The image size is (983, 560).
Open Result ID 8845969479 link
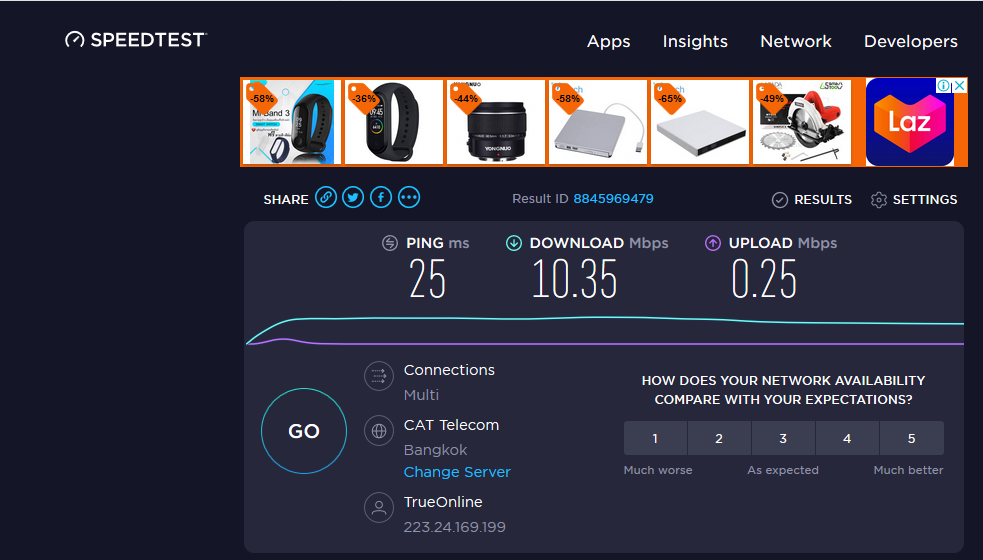(613, 199)
